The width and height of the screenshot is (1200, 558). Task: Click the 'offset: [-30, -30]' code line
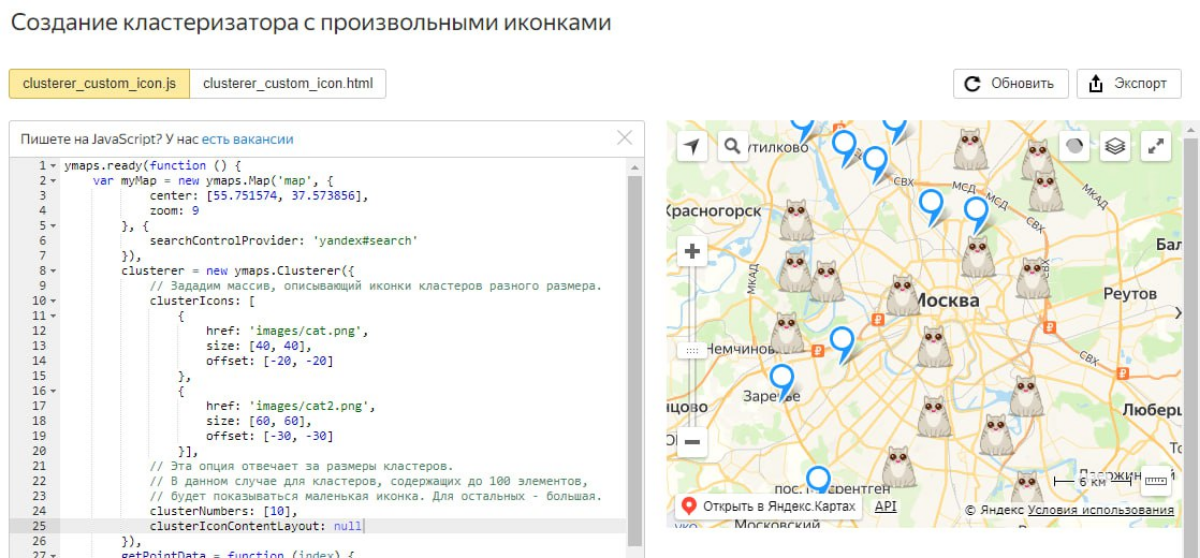[x=270, y=436]
